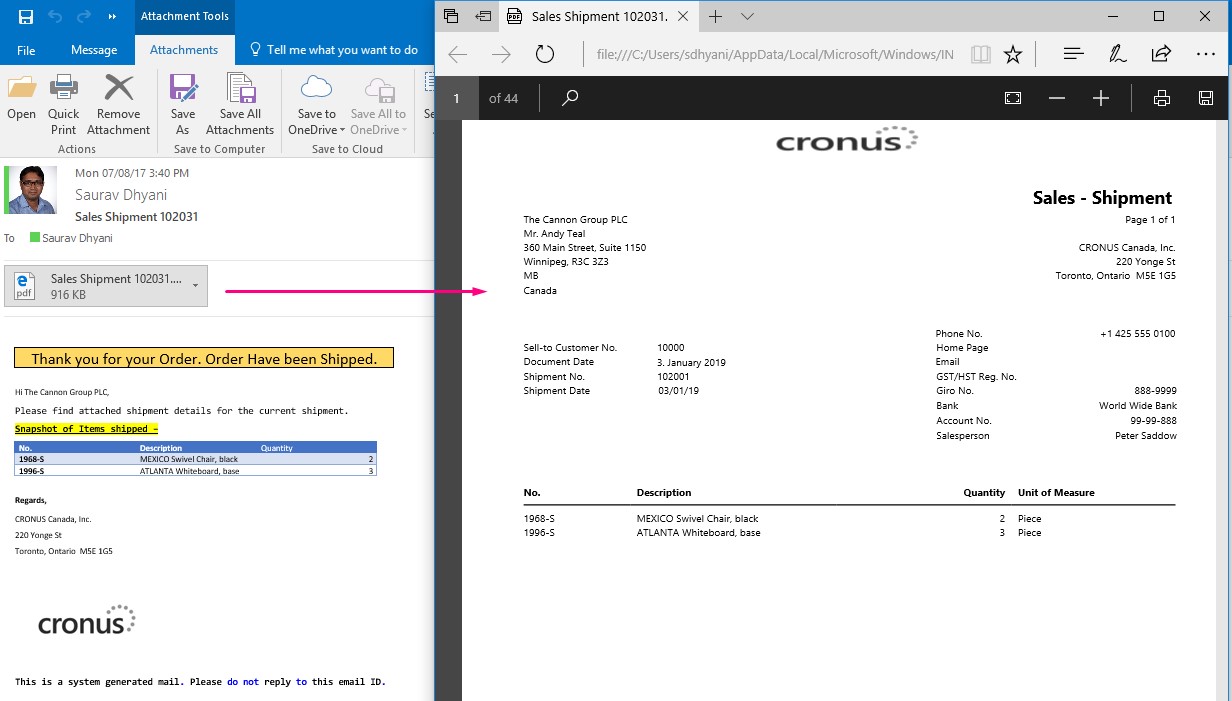Viewport: 1232px width, 701px height.
Task: Click the Redo arrow in Outlook title bar
Action: (x=83, y=17)
